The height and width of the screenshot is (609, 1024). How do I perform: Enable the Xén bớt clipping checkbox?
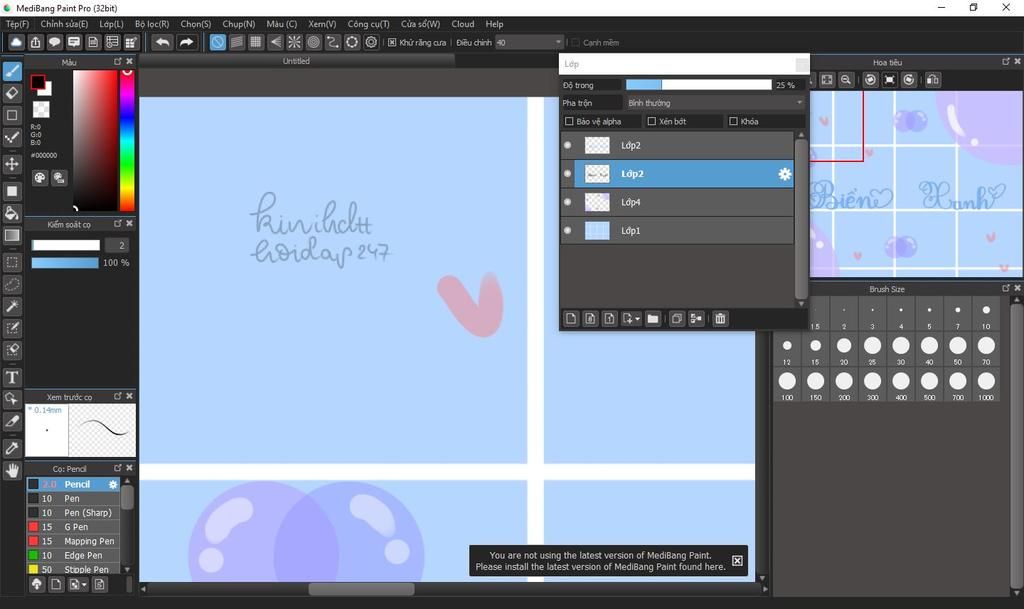651,121
